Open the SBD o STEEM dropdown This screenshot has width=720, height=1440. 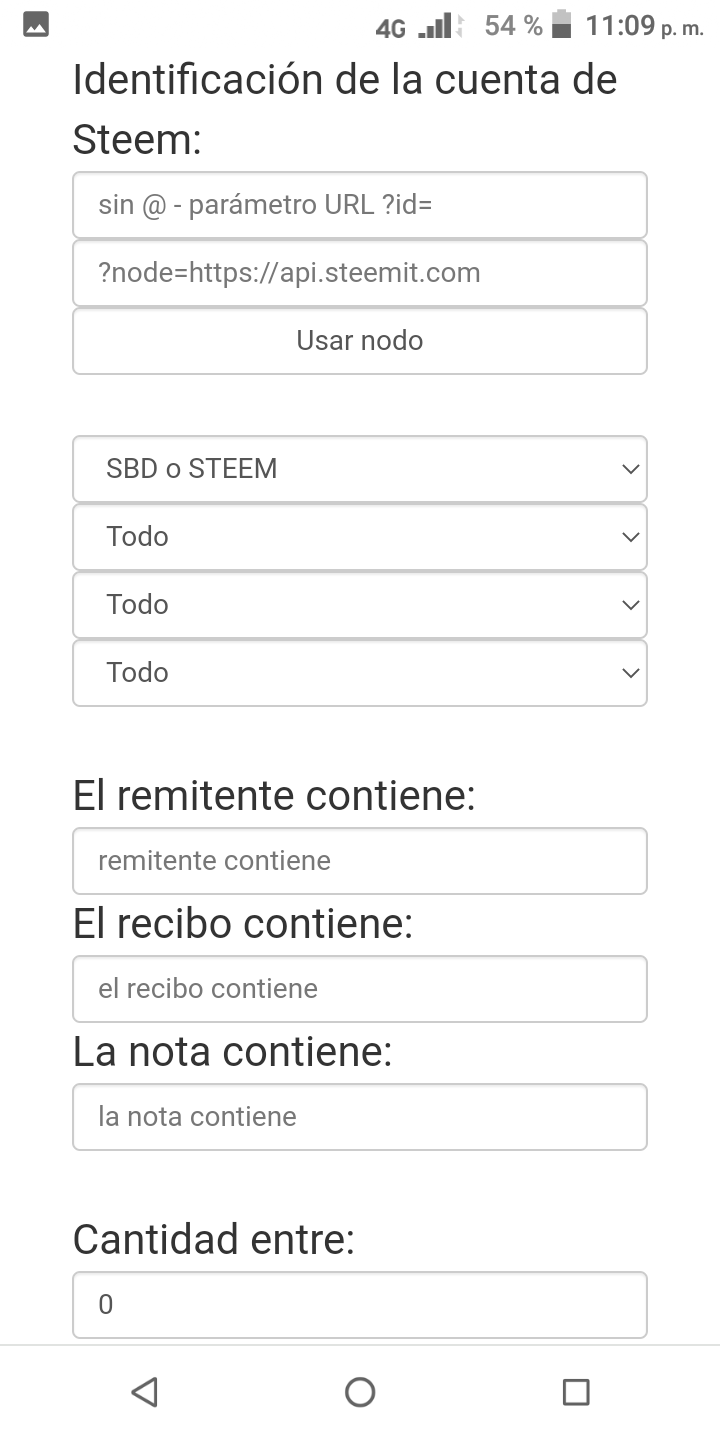[360, 469]
